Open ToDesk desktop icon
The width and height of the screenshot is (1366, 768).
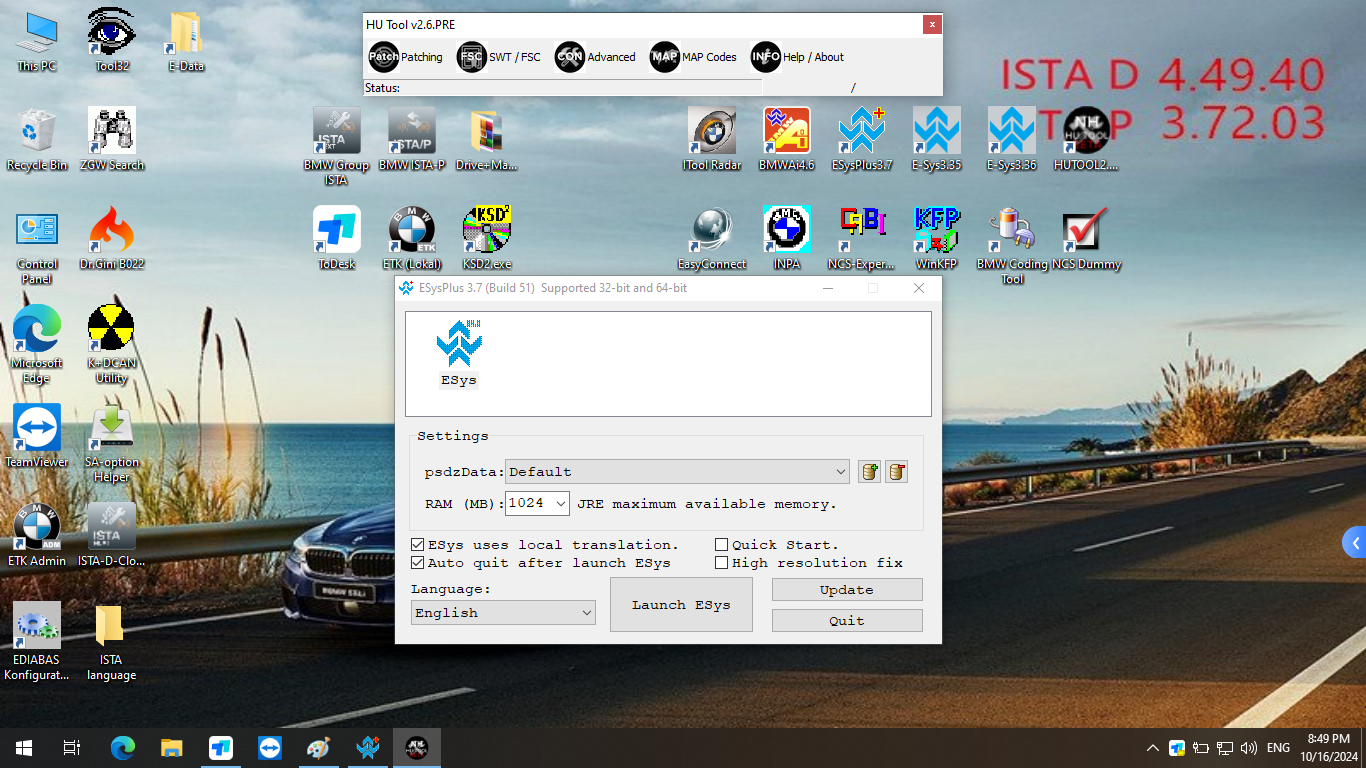pos(336,239)
